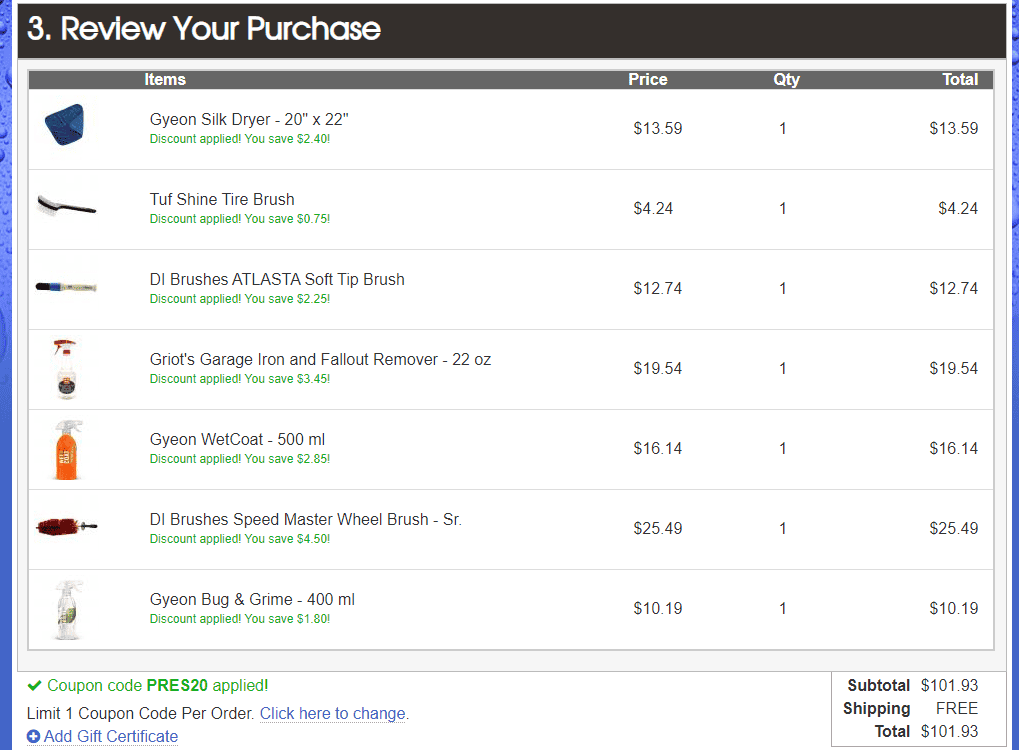Click the Tuf Shine Tire Brush item name
This screenshot has height=750, width=1019.
tap(222, 200)
